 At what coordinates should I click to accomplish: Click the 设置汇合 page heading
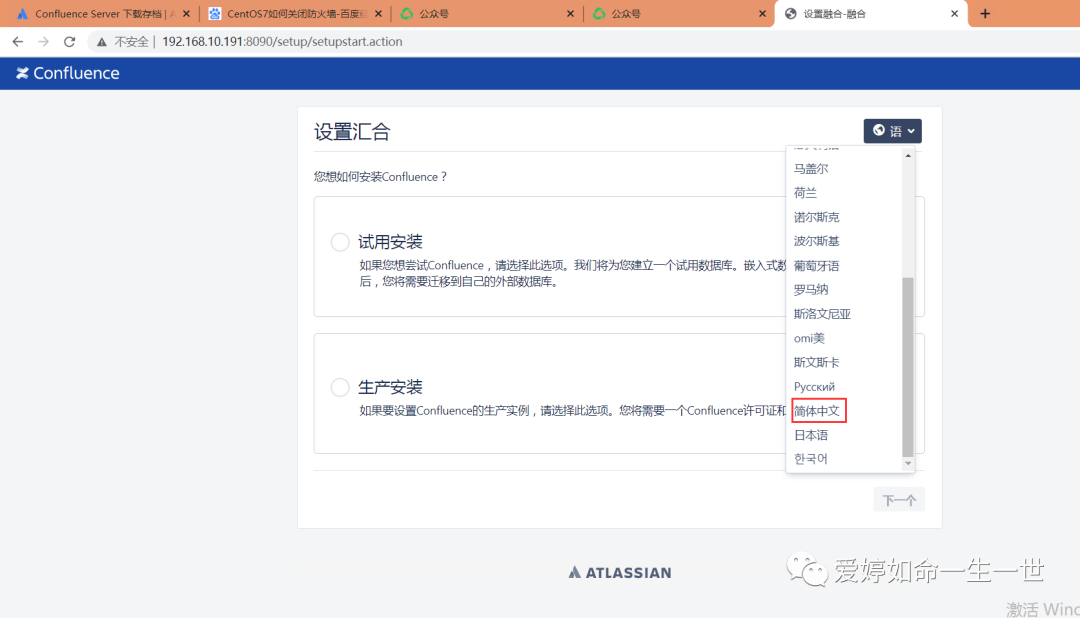pyautogui.click(x=352, y=132)
